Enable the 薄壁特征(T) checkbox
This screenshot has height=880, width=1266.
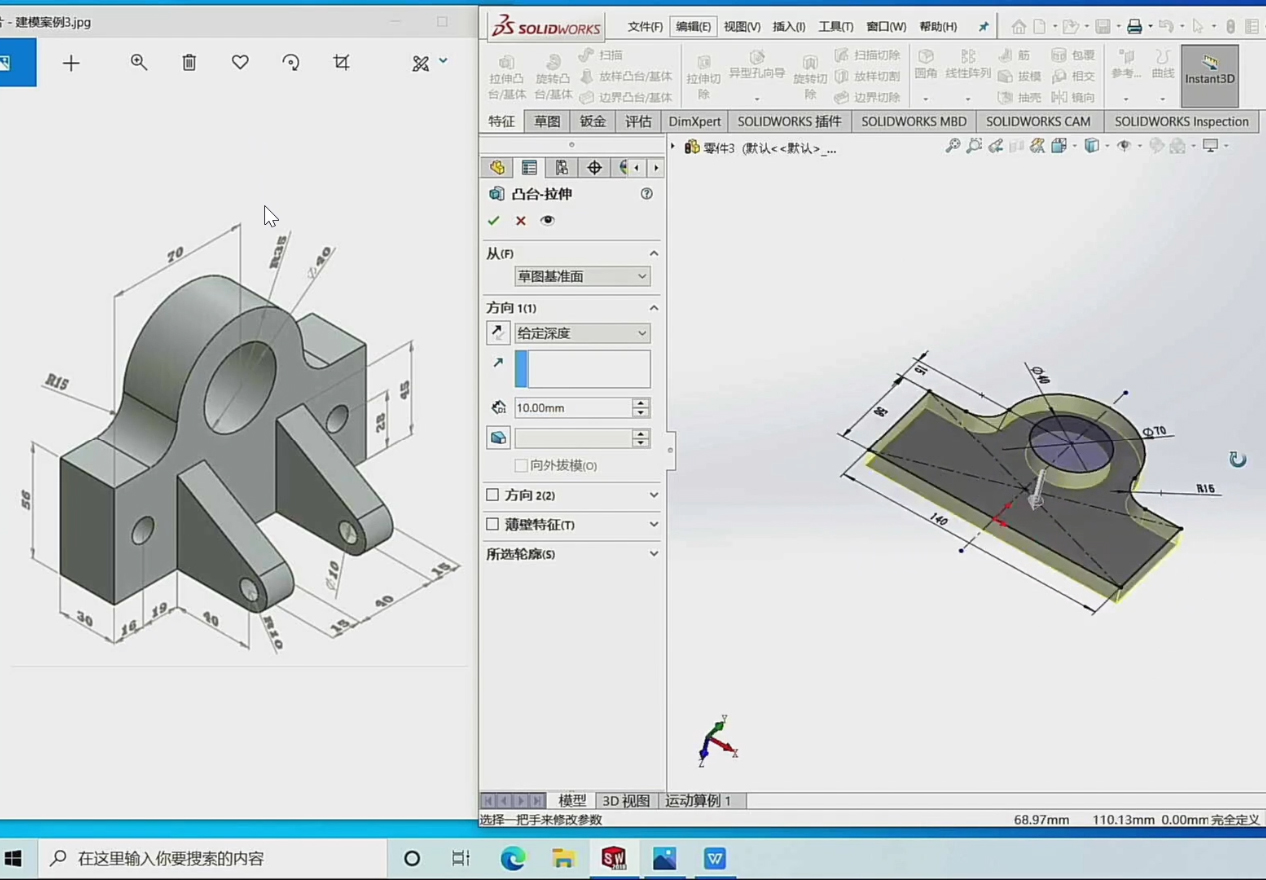click(x=492, y=524)
